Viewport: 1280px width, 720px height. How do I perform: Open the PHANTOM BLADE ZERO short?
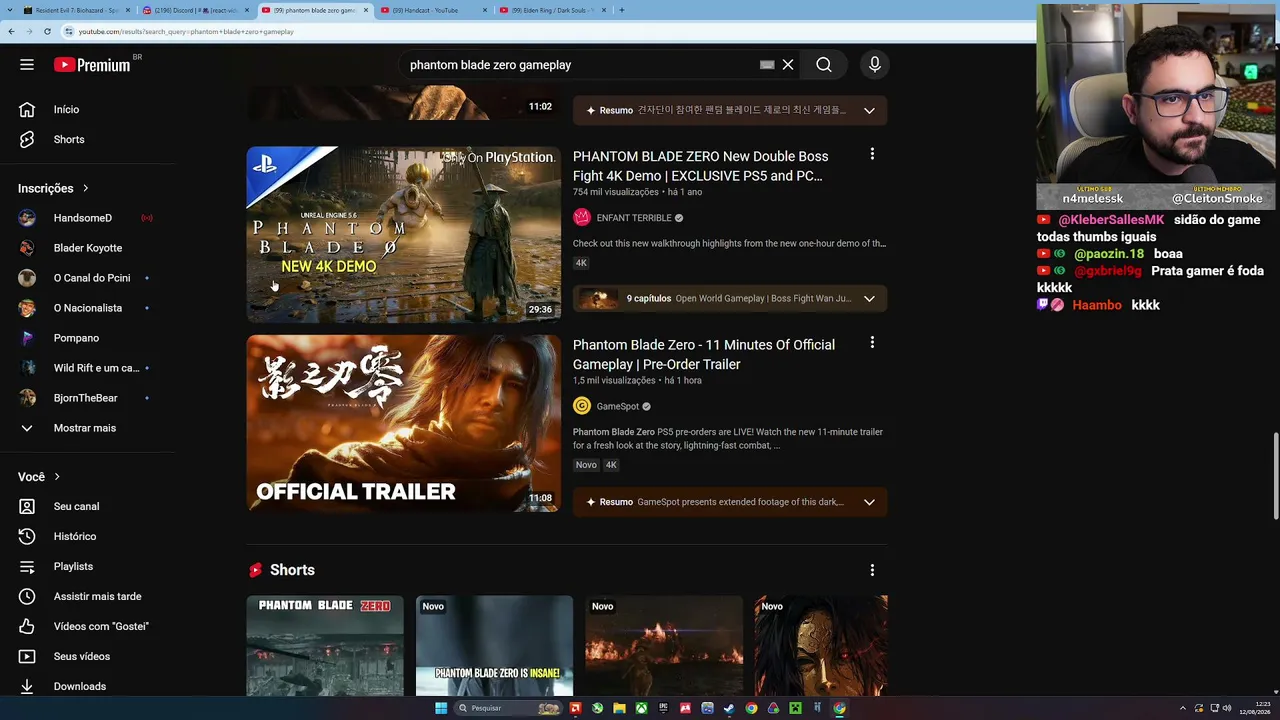325,646
